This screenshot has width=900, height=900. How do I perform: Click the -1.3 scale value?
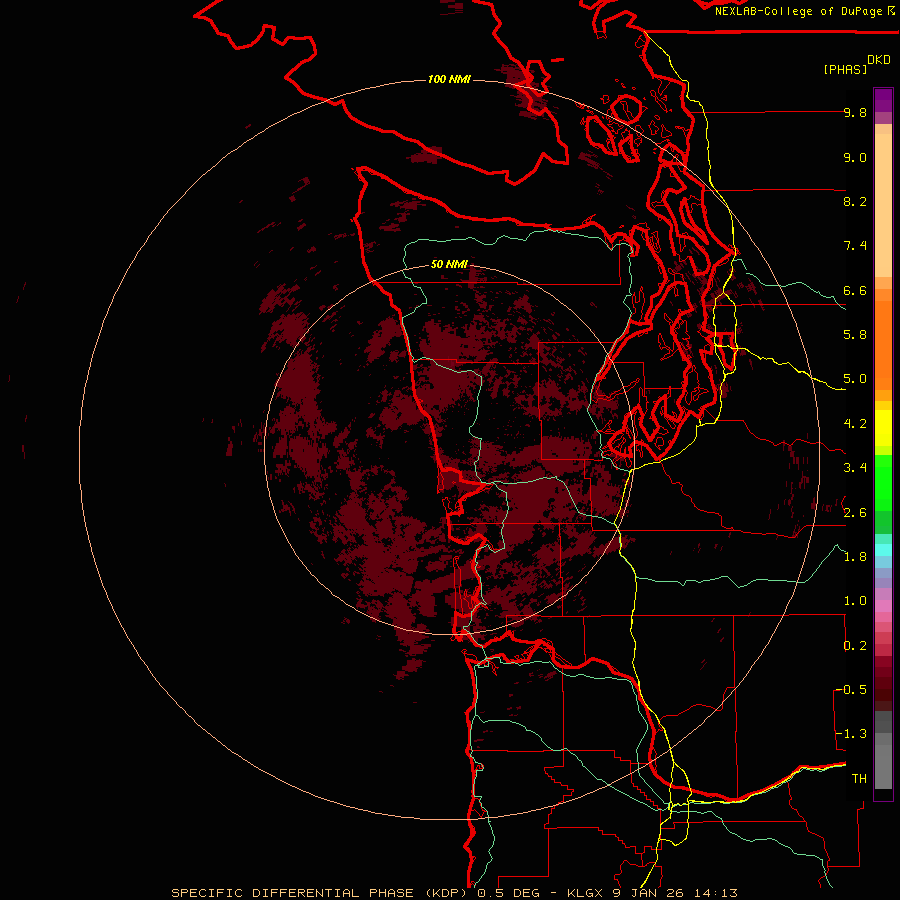(x=851, y=734)
